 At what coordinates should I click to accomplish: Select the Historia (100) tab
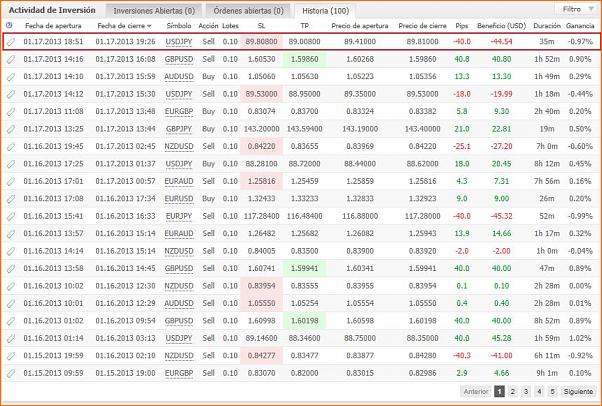pyautogui.click(x=326, y=11)
